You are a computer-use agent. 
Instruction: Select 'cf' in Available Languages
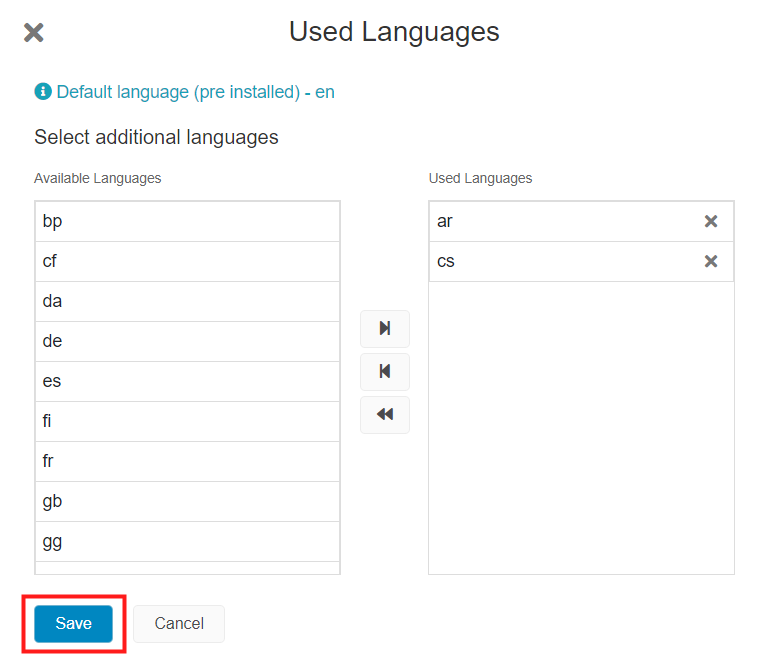(187, 262)
